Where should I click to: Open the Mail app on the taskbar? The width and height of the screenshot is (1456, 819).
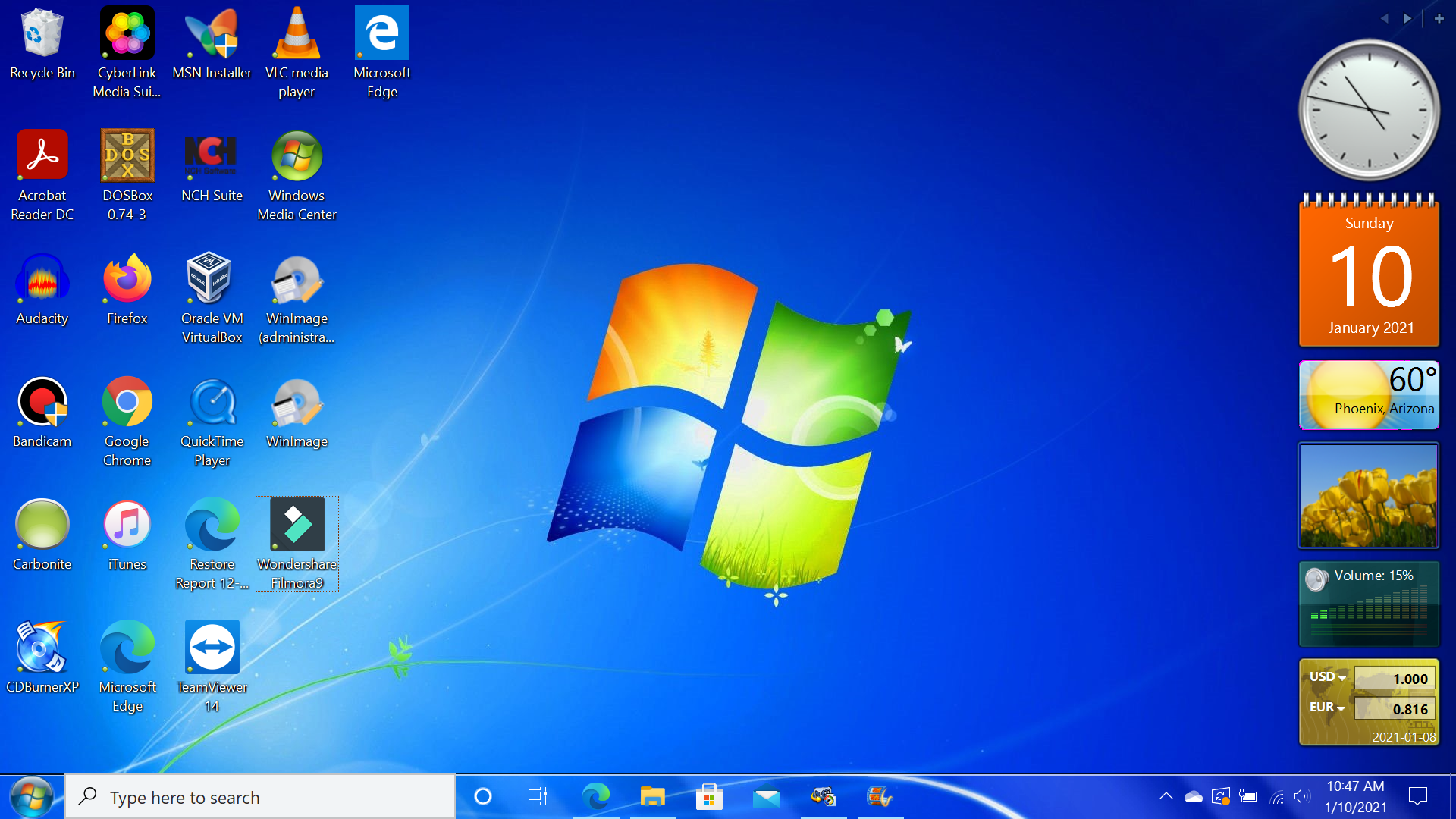pyautogui.click(x=767, y=797)
